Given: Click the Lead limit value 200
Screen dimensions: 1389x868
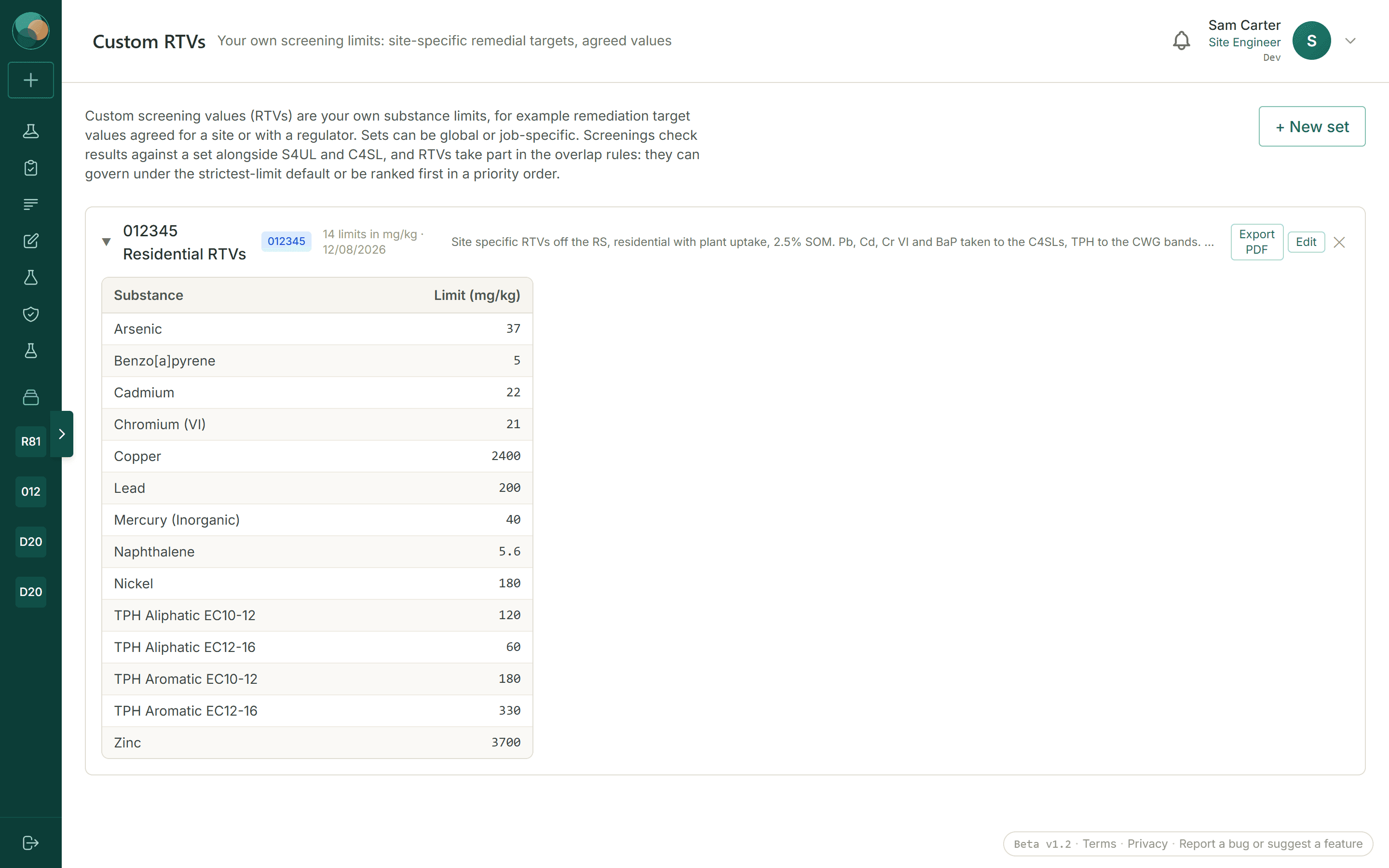Looking at the screenshot, I should [x=509, y=488].
